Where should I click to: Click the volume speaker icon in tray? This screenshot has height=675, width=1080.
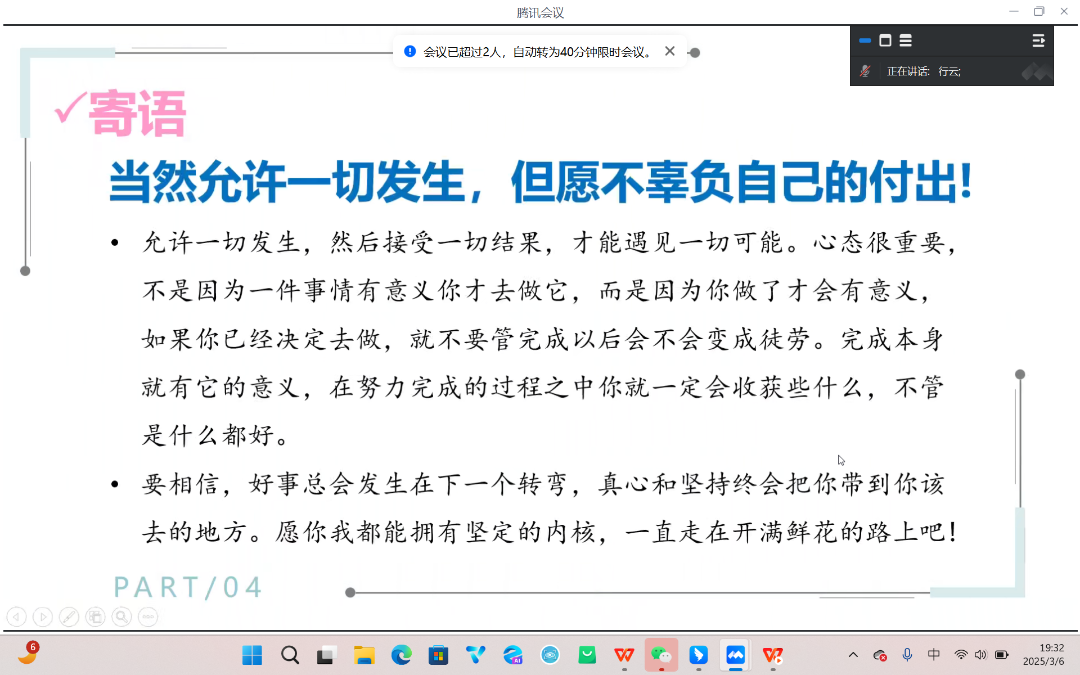pos(980,655)
